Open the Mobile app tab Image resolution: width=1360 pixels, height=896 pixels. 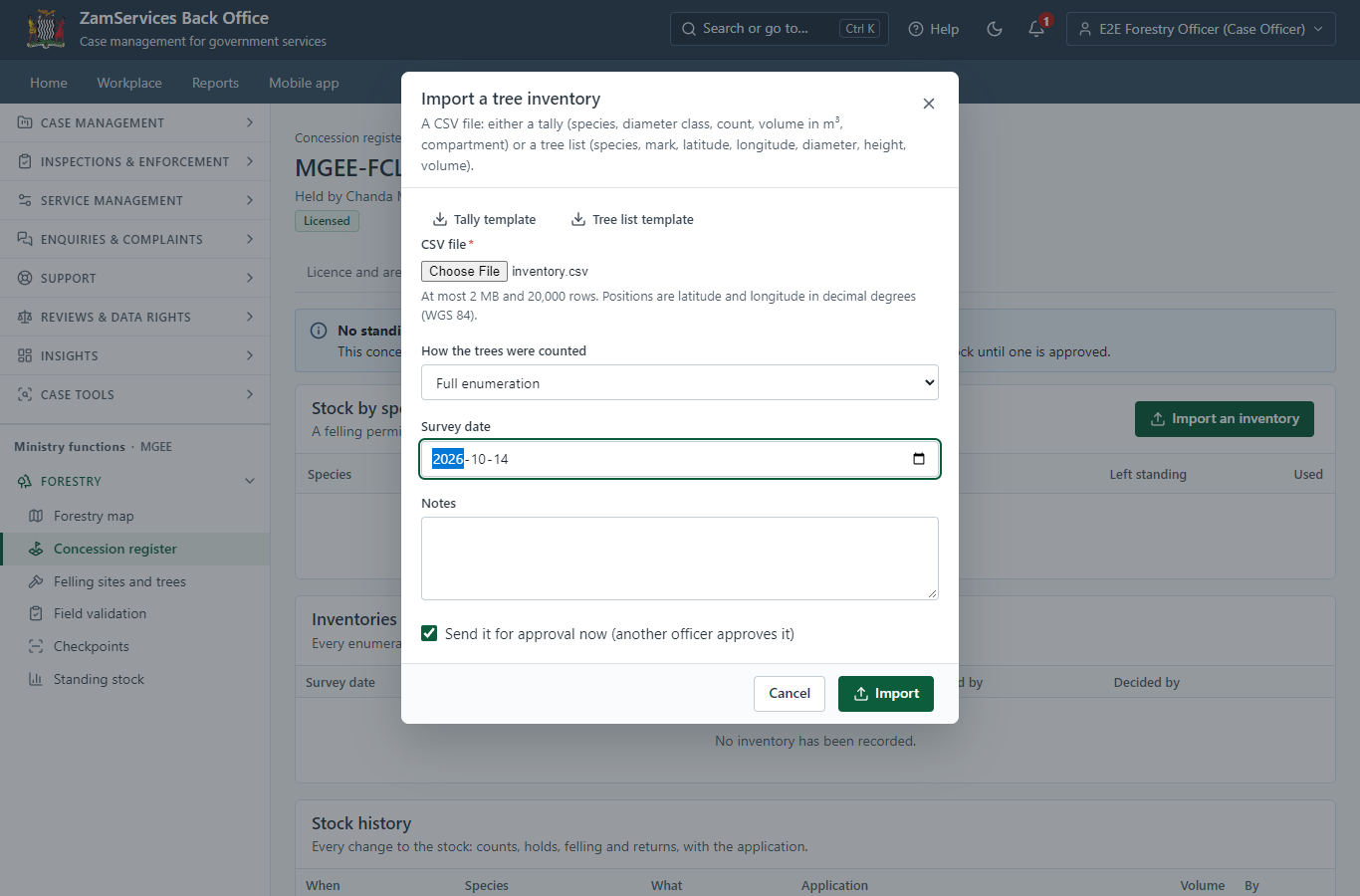(304, 83)
